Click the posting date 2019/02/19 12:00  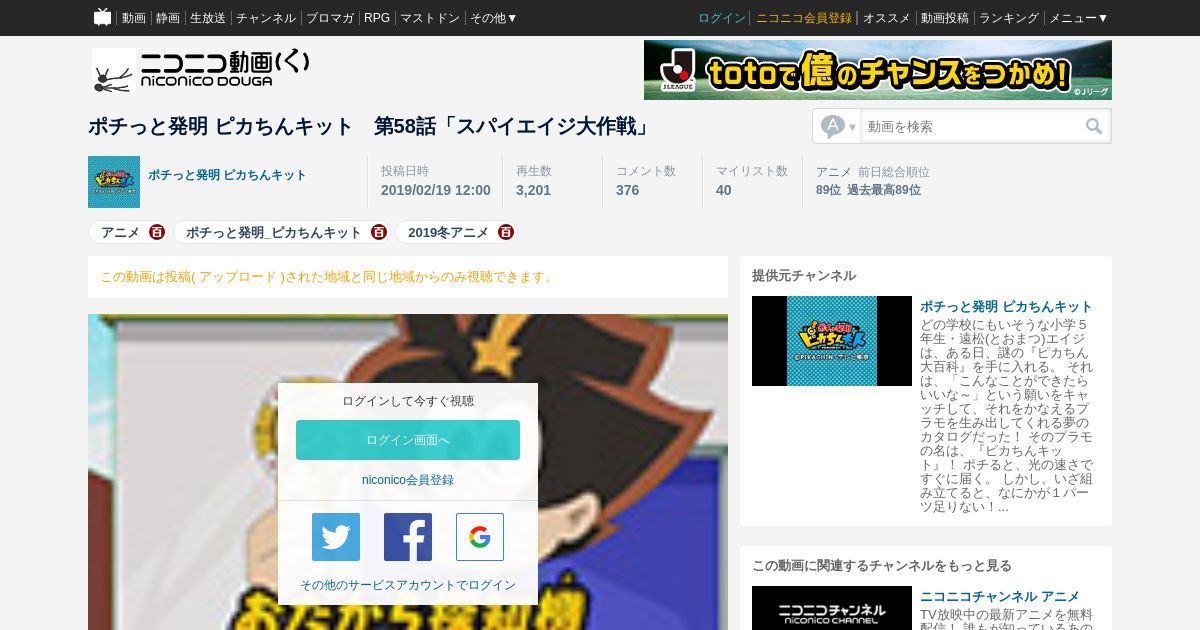pos(436,190)
